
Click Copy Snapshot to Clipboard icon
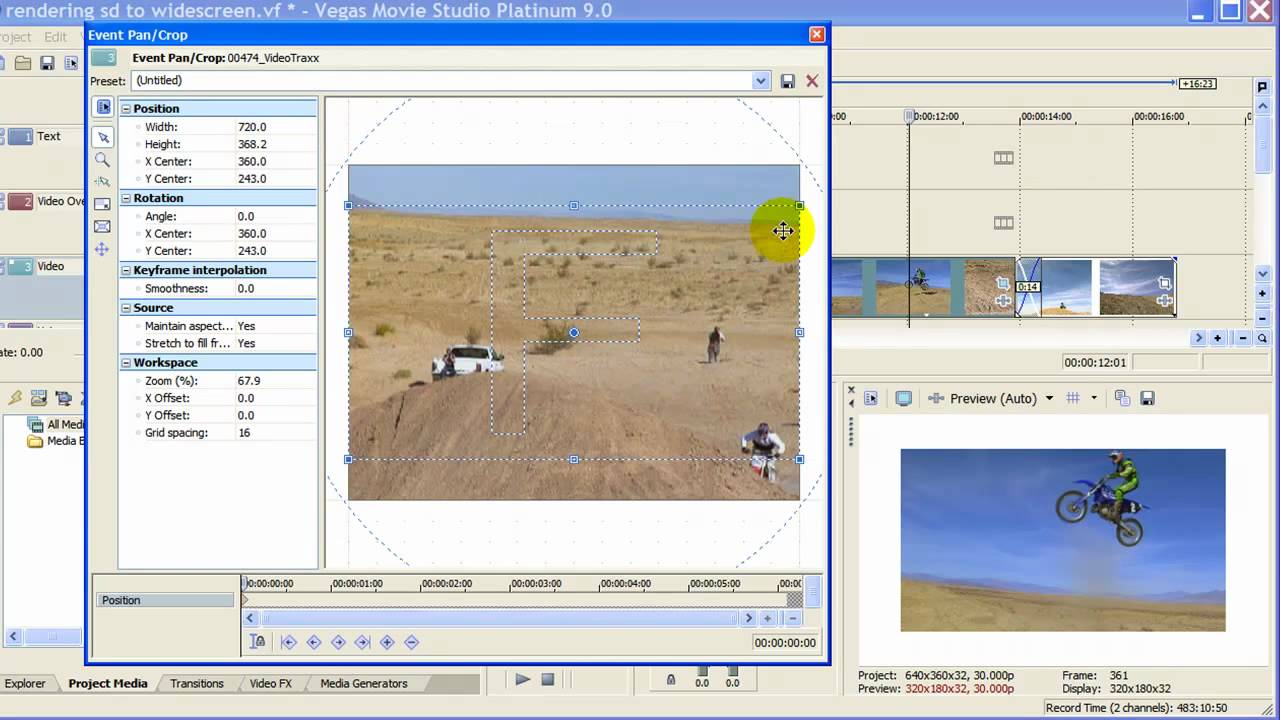coord(1122,398)
